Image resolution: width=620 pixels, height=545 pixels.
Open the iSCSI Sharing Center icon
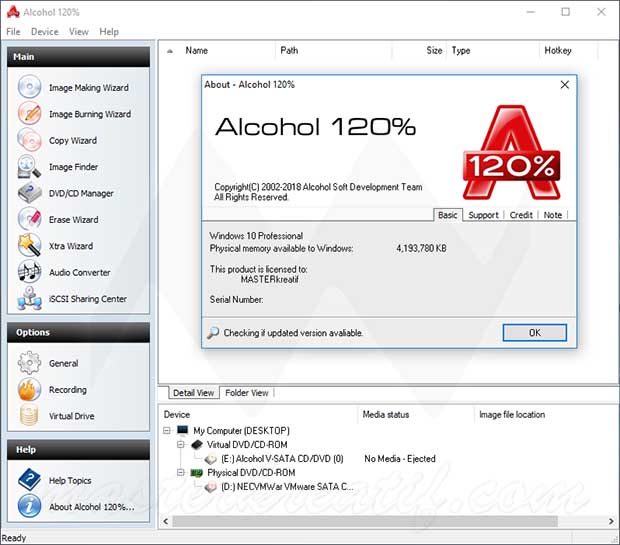pos(29,298)
